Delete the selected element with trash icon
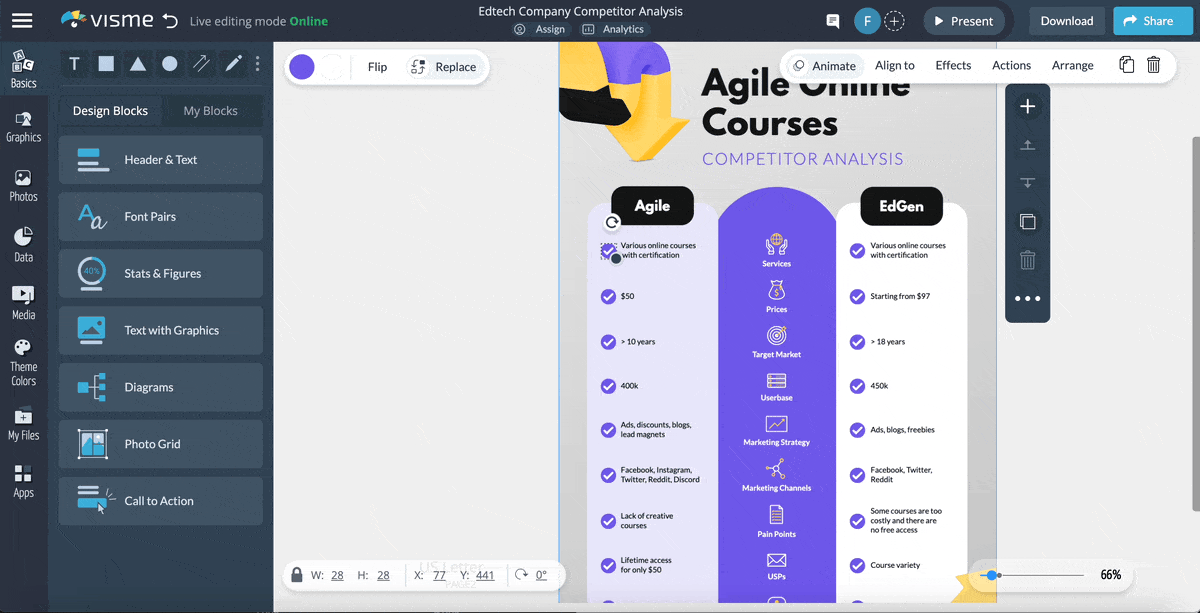The height and width of the screenshot is (613, 1200). (x=1153, y=65)
